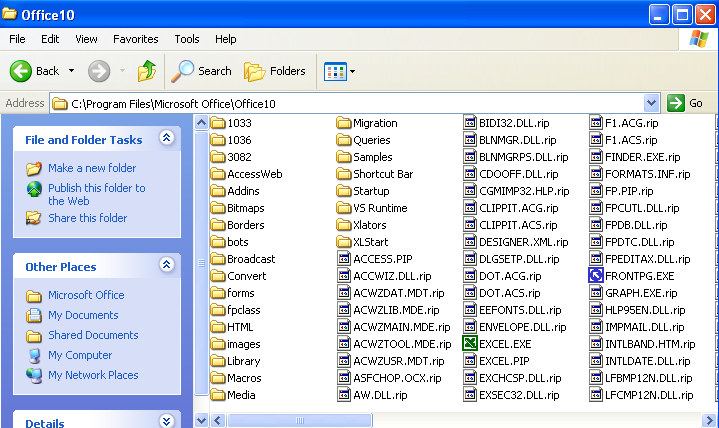Select the AccessWeb folder icon
Image resolution: width=719 pixels, height=428 pixels.
218,174
